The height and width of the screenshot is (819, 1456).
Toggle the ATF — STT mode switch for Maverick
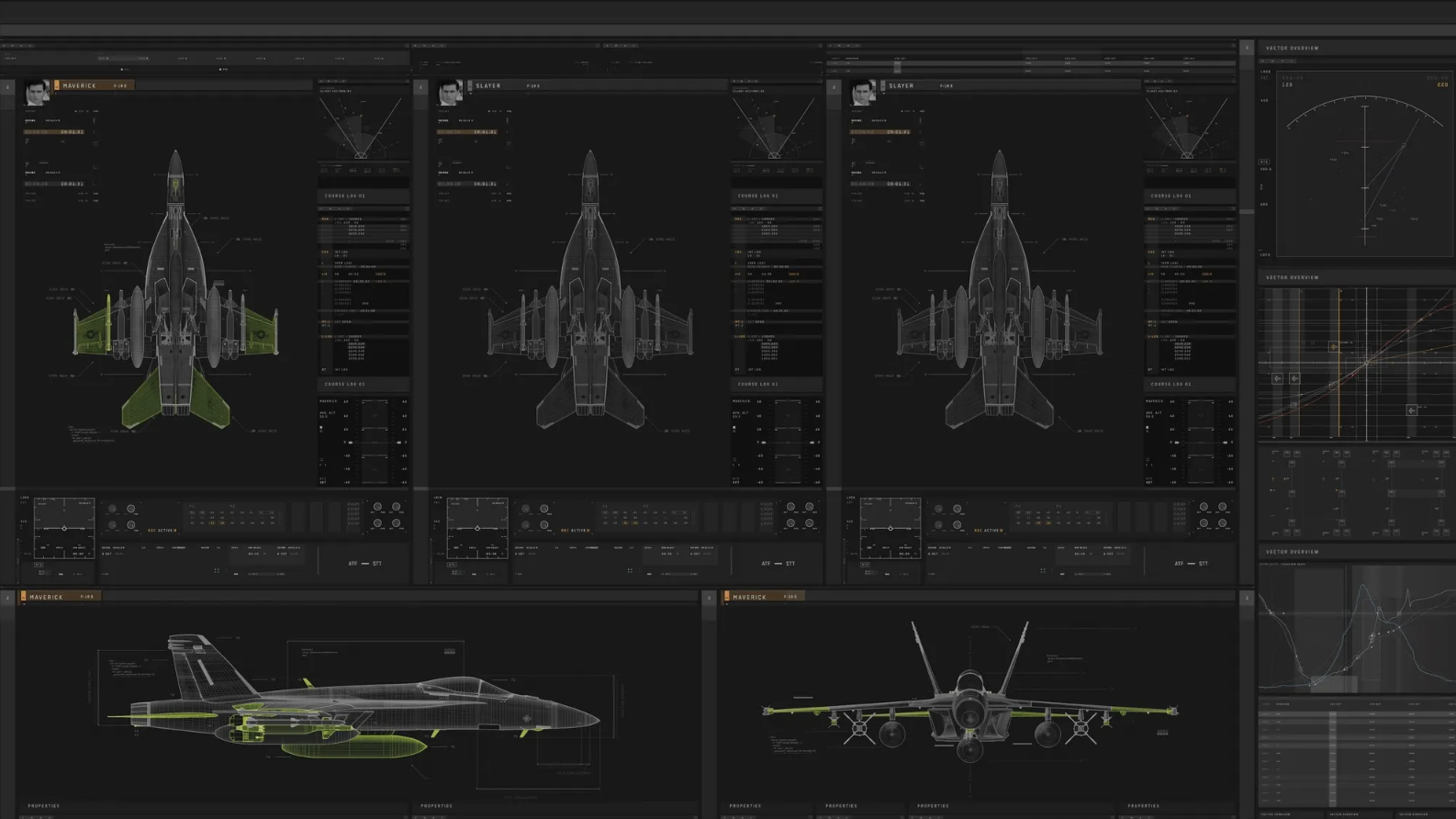tap(365, 564)
